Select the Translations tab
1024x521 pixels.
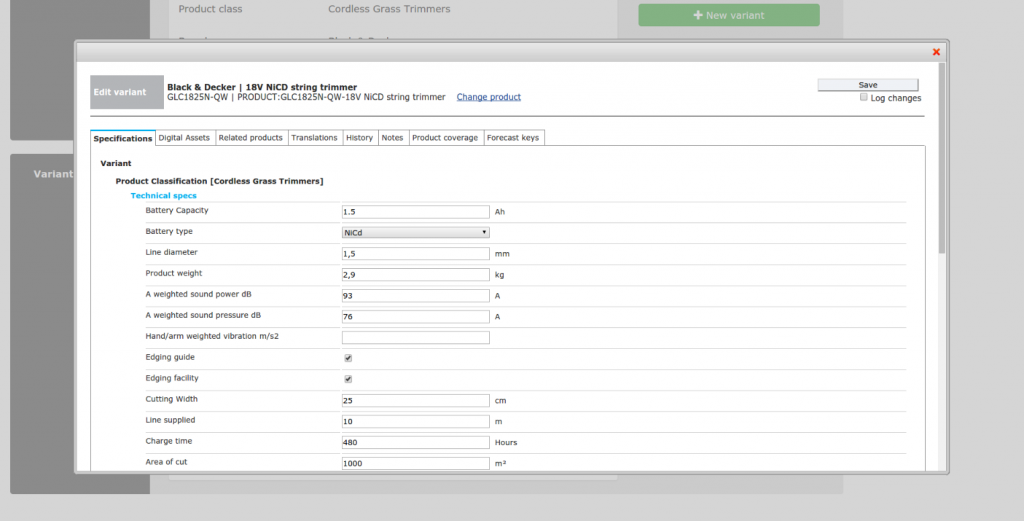[x=314, y=138]
